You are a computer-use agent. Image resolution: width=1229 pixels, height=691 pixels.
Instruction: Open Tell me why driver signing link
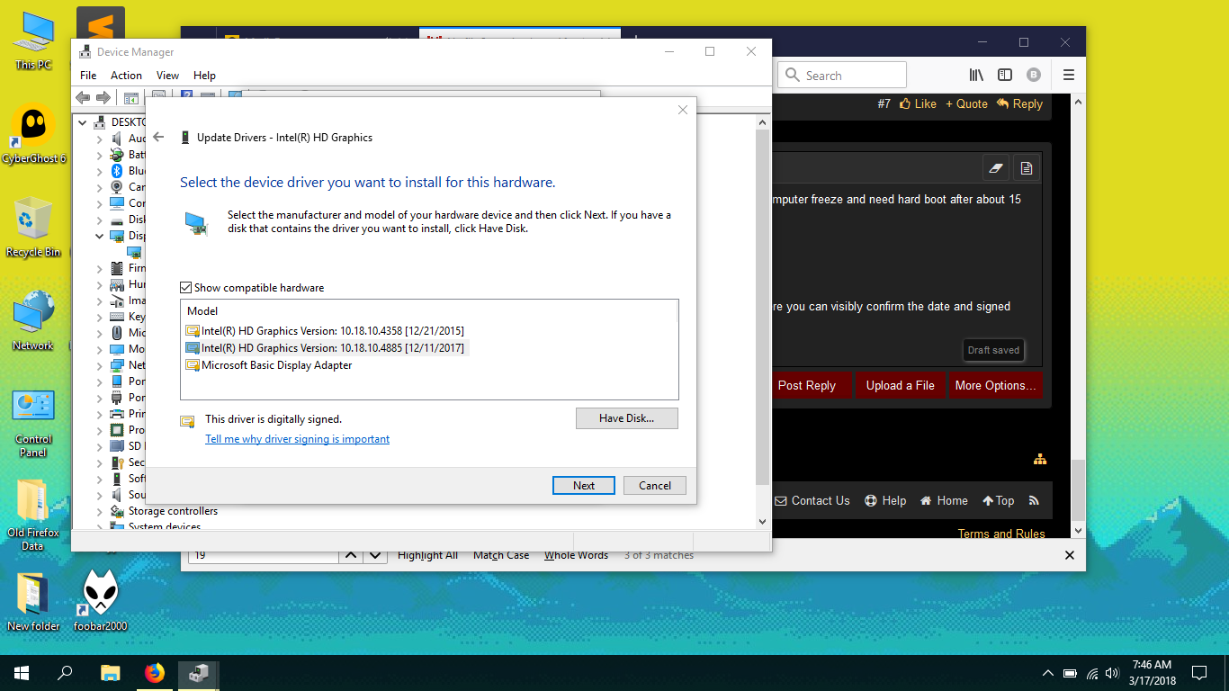click(x=297, y=439)
